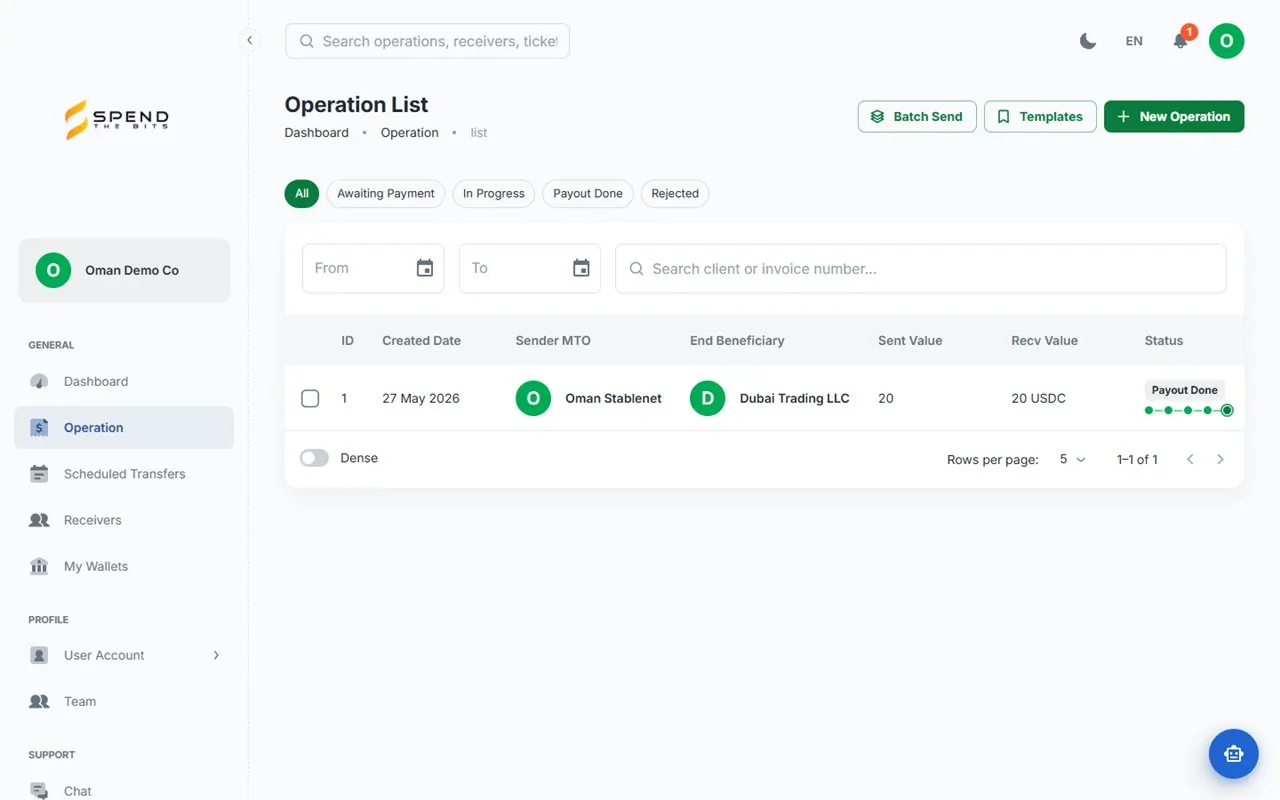
Task: Open the EN language selector
Action: tap(1134, 41)
